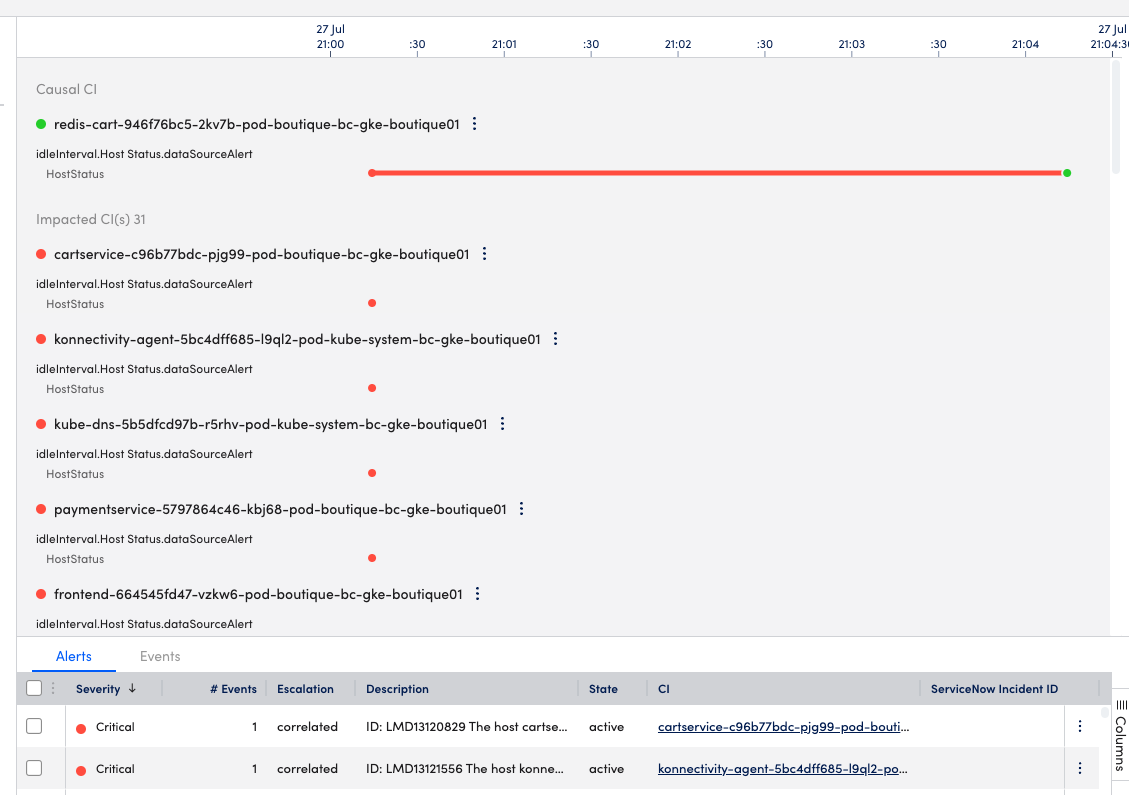Select cartservice-c96b77bdc-pjg99 CI name in timeline
Screen dimensions: 1129x795
(x=261, y=253)
